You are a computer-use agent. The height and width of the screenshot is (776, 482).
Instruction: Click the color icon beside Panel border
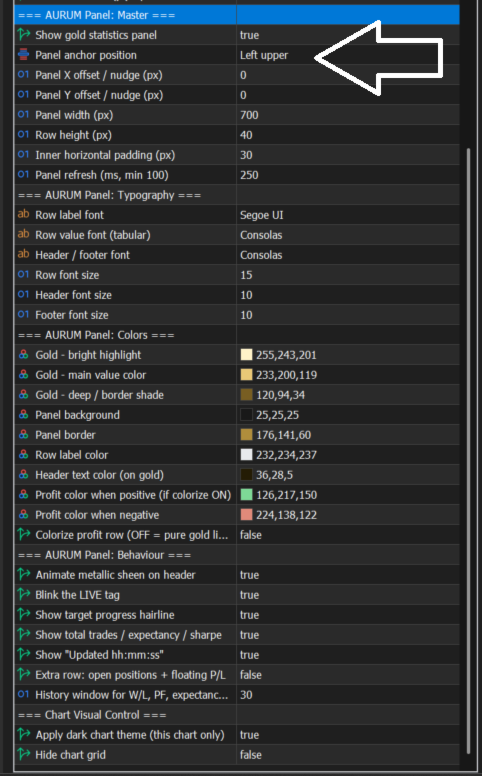click(x=23, y=435)
